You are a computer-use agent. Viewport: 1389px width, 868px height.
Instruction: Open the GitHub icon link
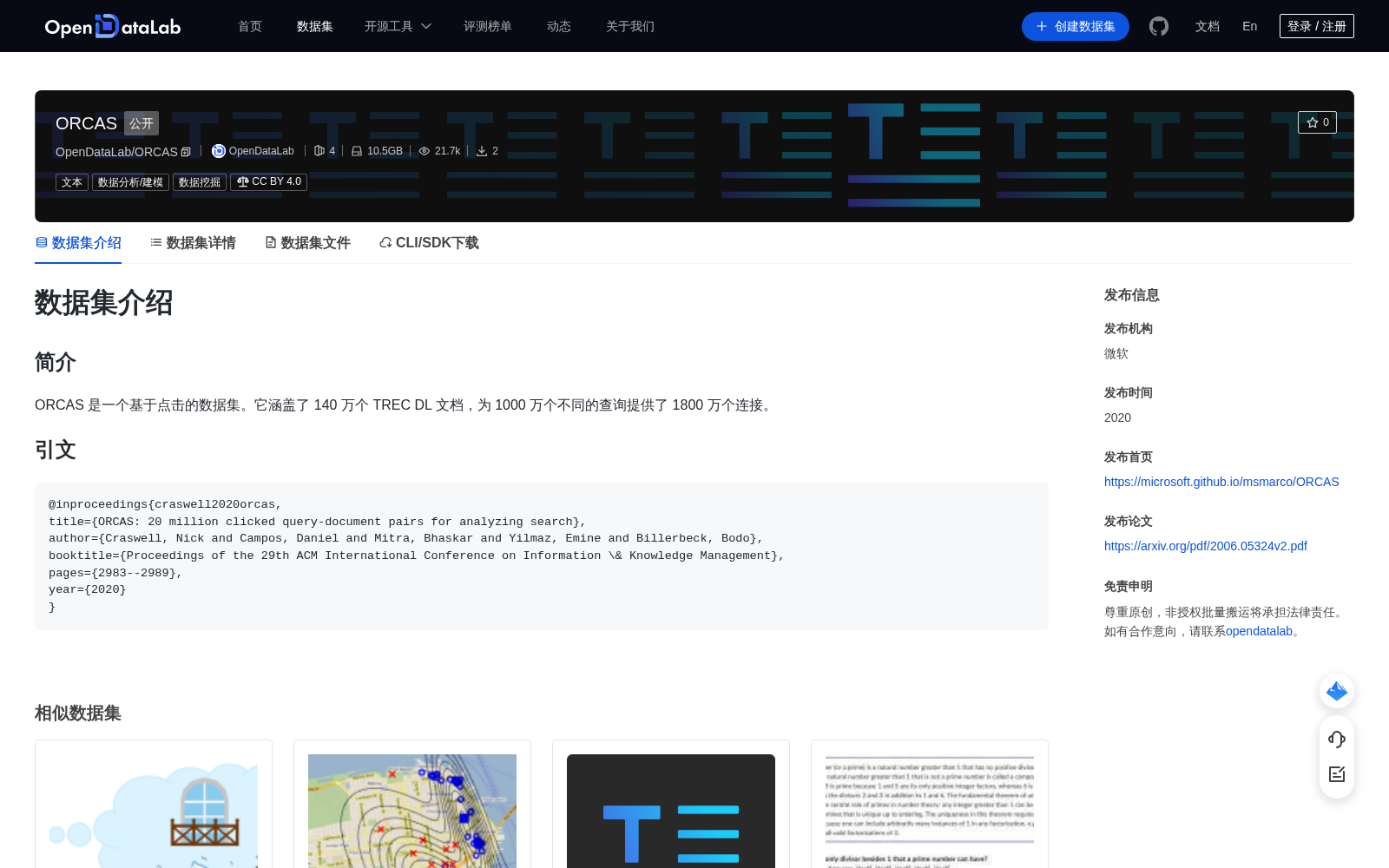point(1159,26)
